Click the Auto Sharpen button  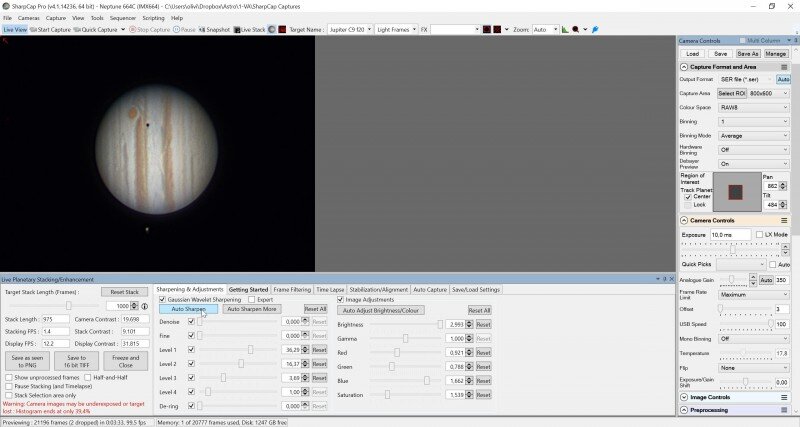(x=188, y=309)
